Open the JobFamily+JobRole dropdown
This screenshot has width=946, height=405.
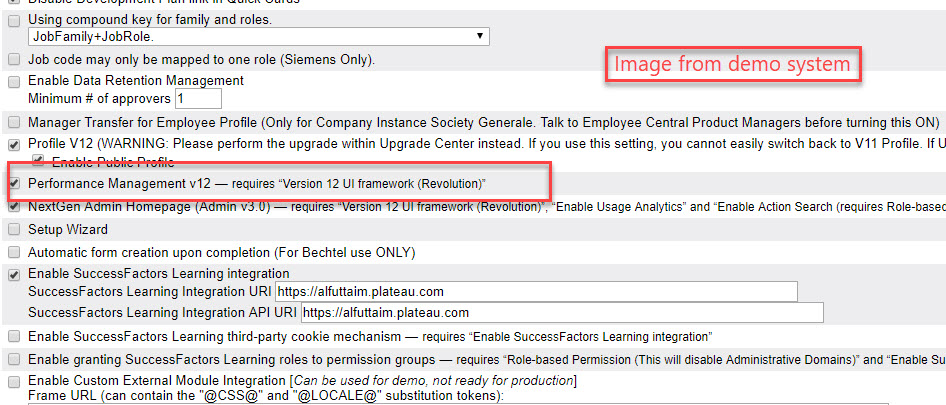click(259, 37)
